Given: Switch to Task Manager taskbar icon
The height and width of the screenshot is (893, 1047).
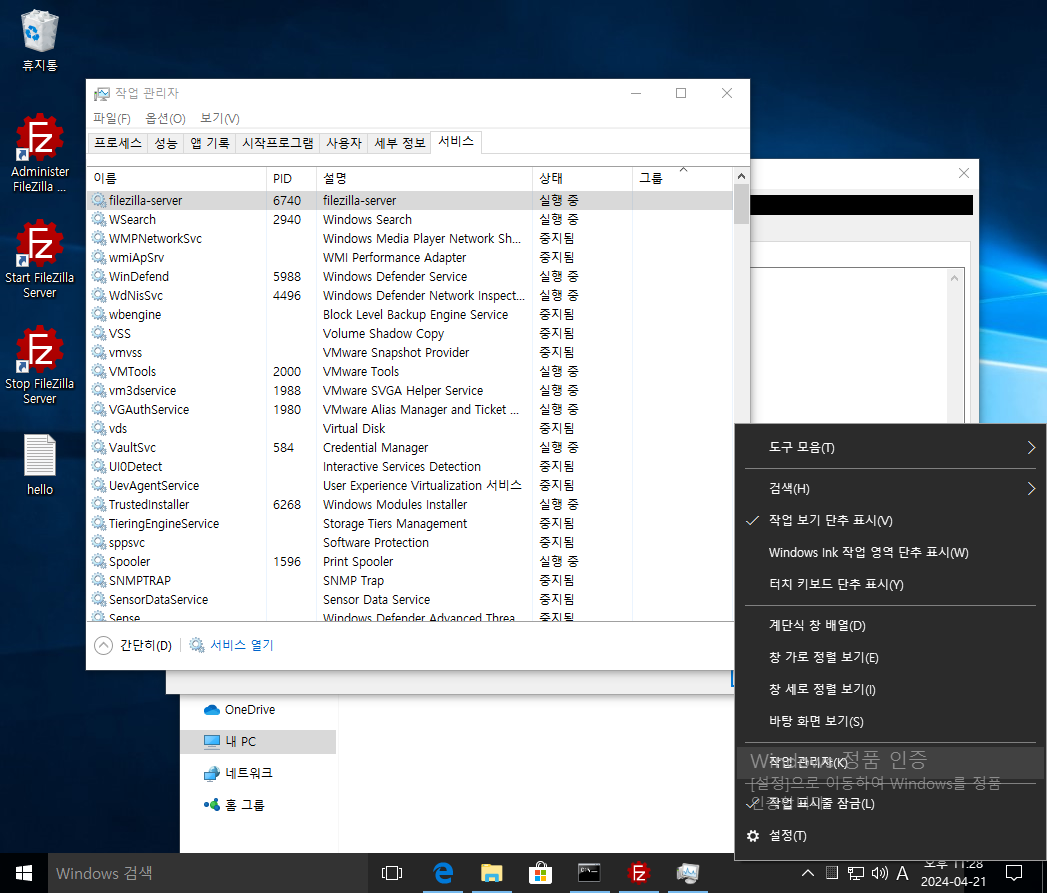Looking at the screenshot, I should pos(688,873).
